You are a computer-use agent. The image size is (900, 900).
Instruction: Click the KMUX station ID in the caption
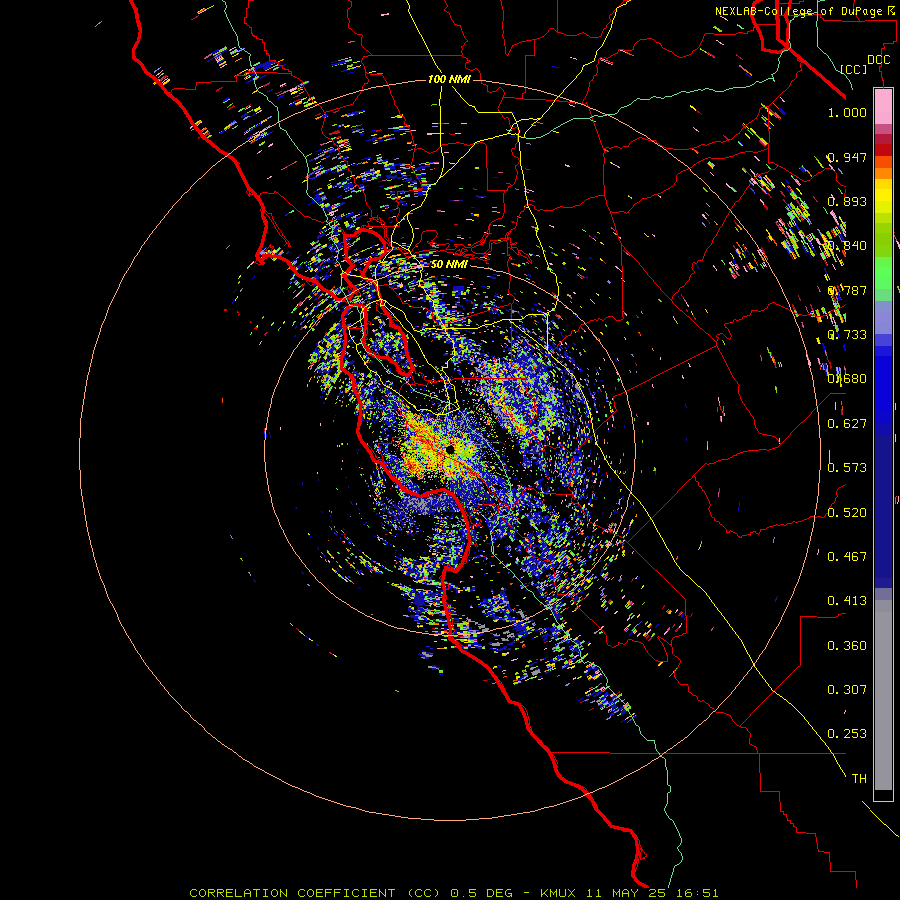pyautogui.click(x=560, y=893)
